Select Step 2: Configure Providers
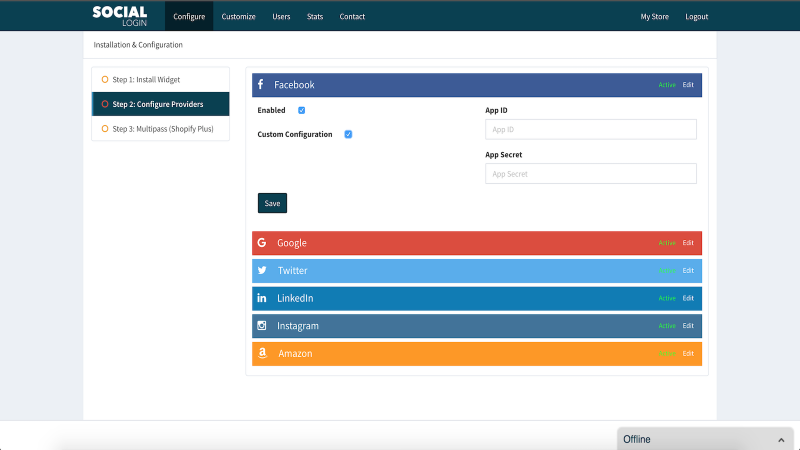 (x=160, y=104)
